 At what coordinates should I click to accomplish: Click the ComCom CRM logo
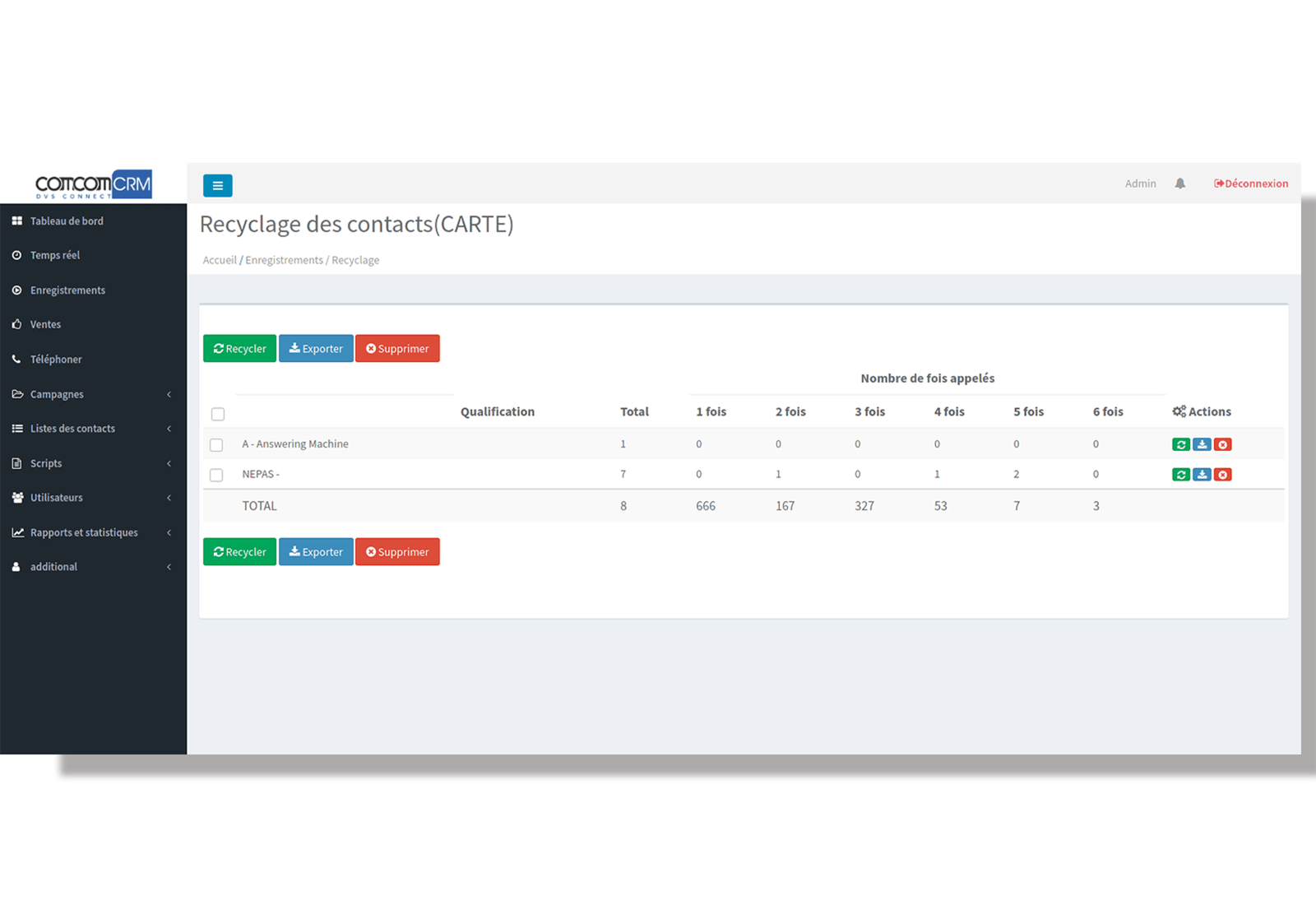(x=93, y=184)
